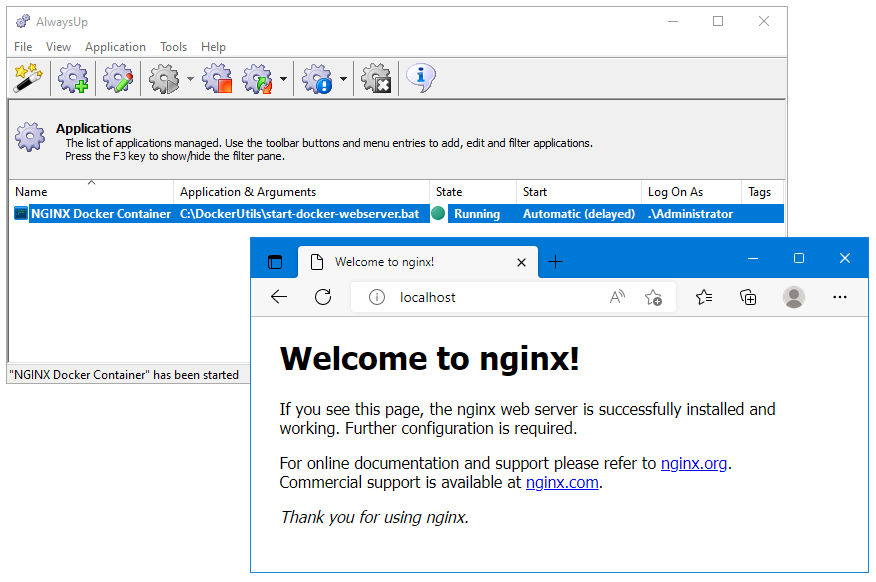876x582 pixels.
Task: Click the magic wand wizard toolbar icon
Action: 28,78
